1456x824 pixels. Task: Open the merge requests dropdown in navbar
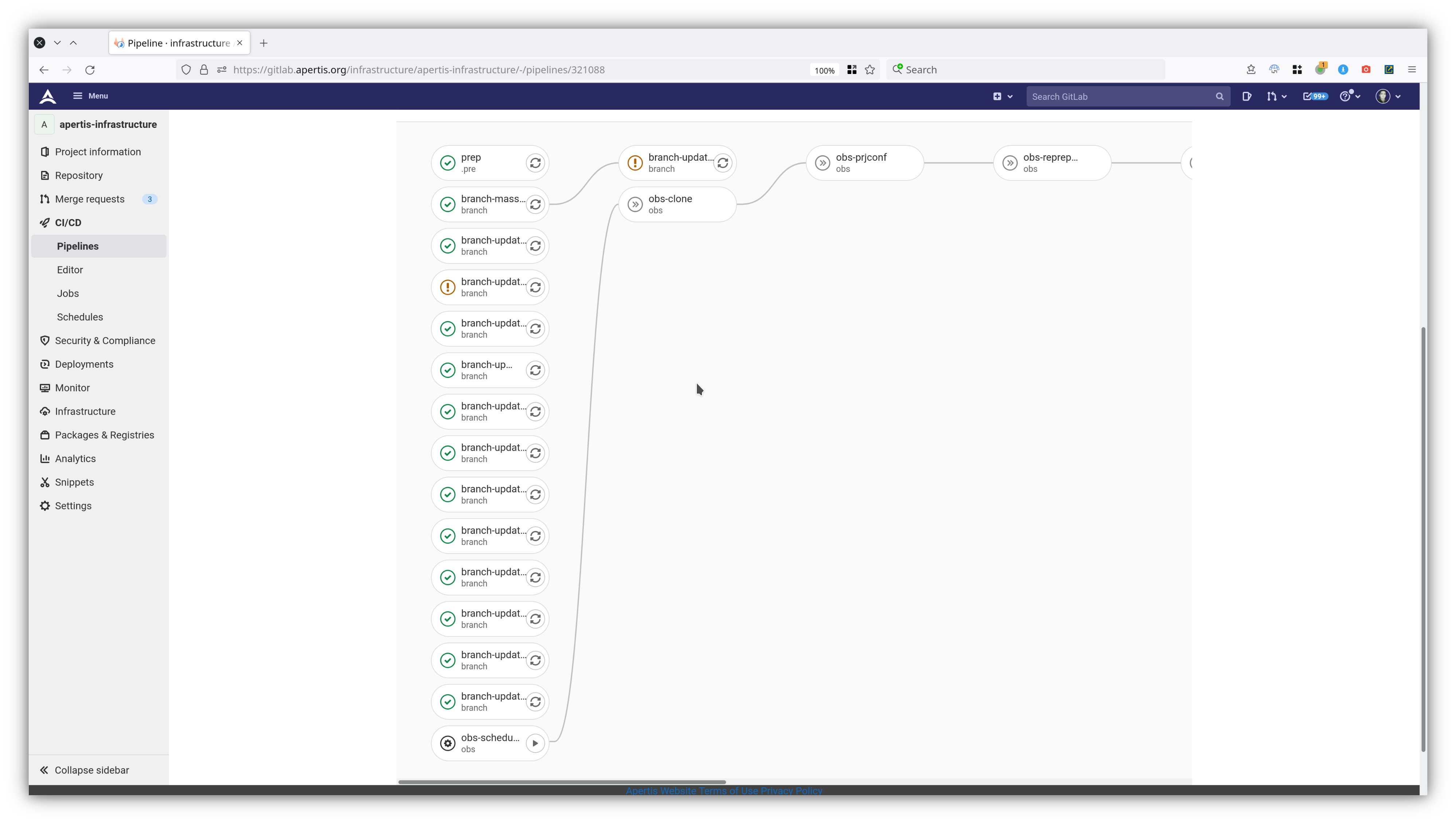pos(1277,96)
